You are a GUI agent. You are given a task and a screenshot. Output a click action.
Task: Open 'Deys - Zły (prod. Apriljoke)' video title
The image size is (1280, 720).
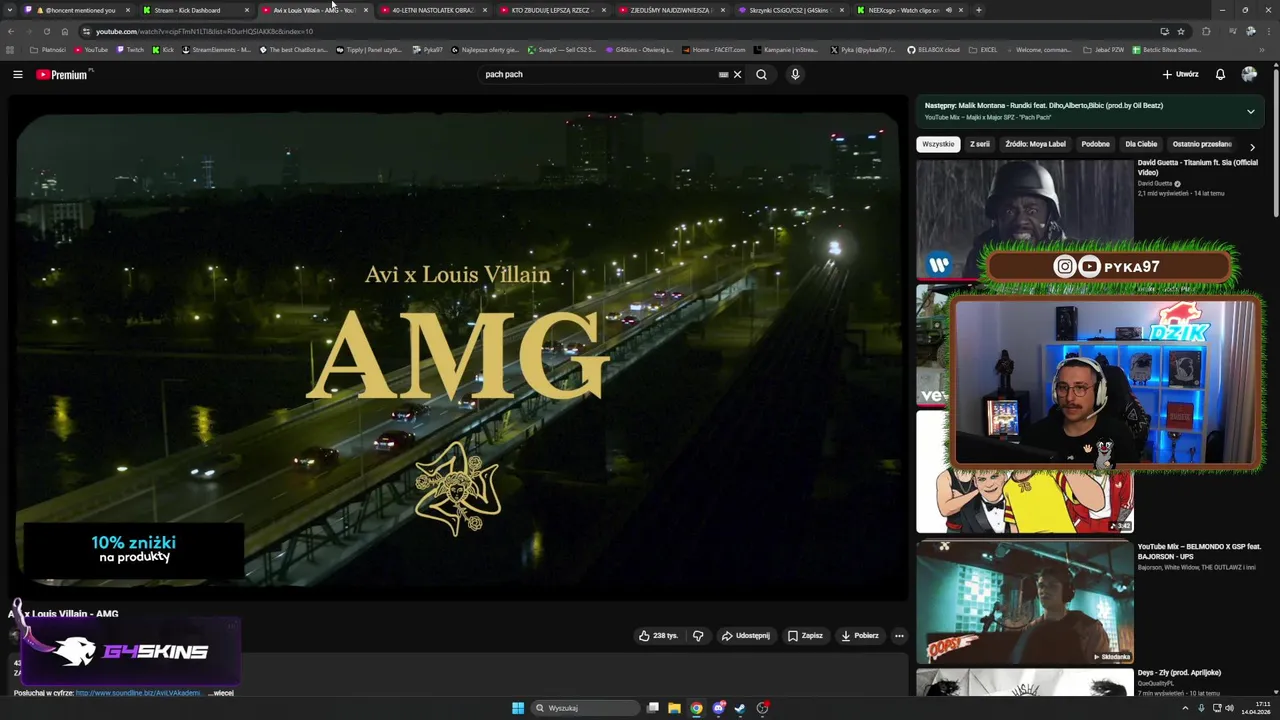tap(1179, 672)
